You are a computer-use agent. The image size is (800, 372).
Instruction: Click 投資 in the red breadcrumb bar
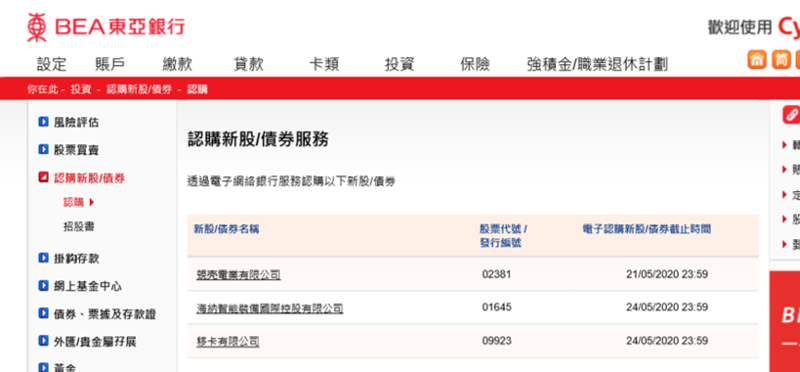click(81, 90)
